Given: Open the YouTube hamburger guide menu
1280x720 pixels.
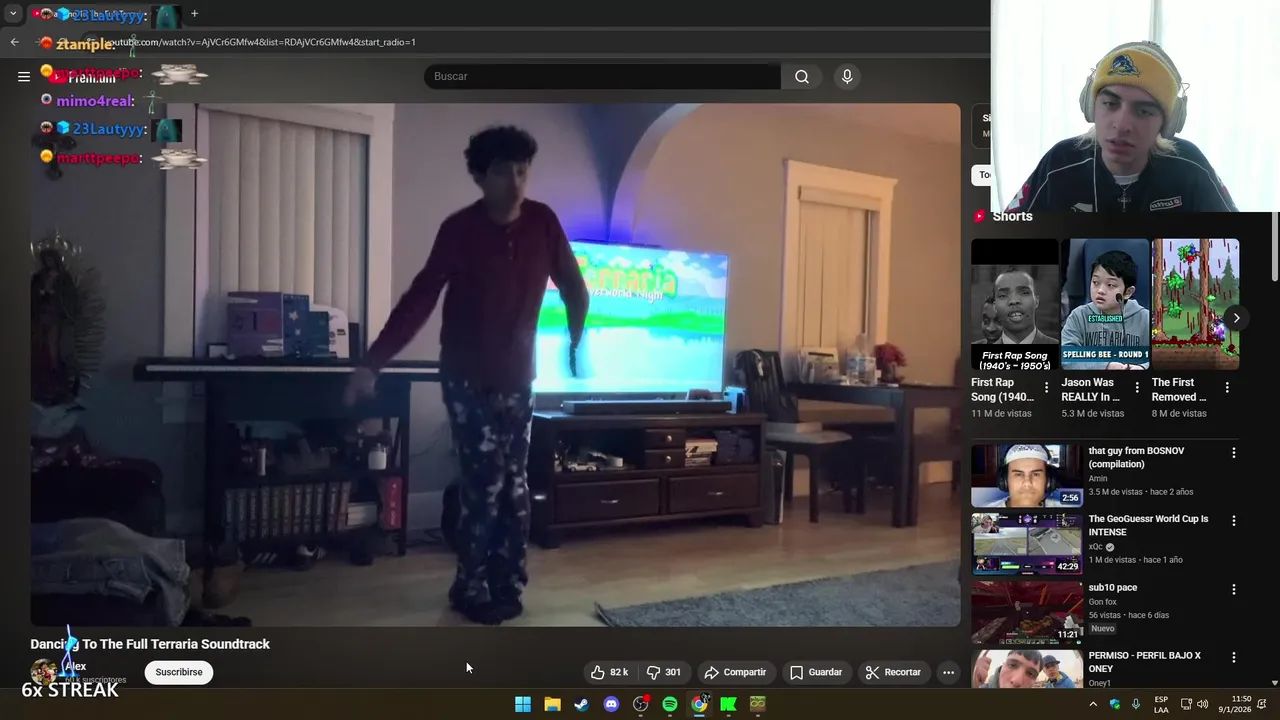Looking at the screenshot, I should [x=24, y=76].
